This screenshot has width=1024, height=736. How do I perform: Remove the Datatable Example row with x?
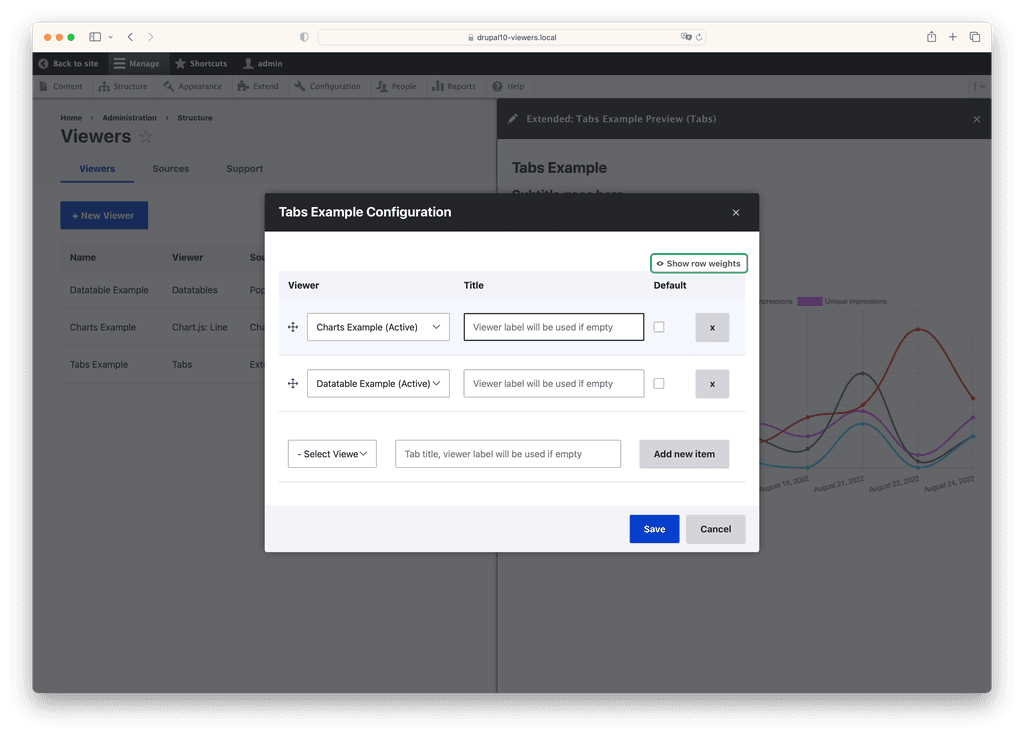point(712,383)
